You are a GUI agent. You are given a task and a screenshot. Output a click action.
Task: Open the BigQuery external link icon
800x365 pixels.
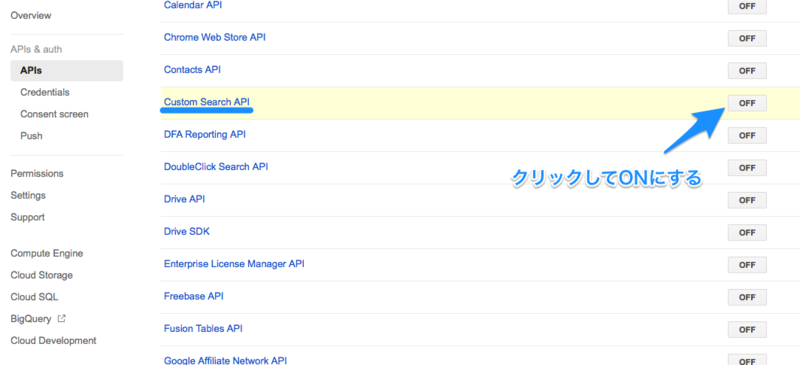click(62, 319)
